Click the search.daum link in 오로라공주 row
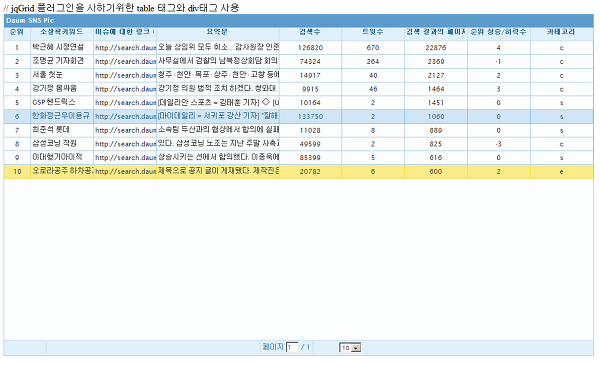The width and height of the screenshot is (600, 365). click(125, 172)
